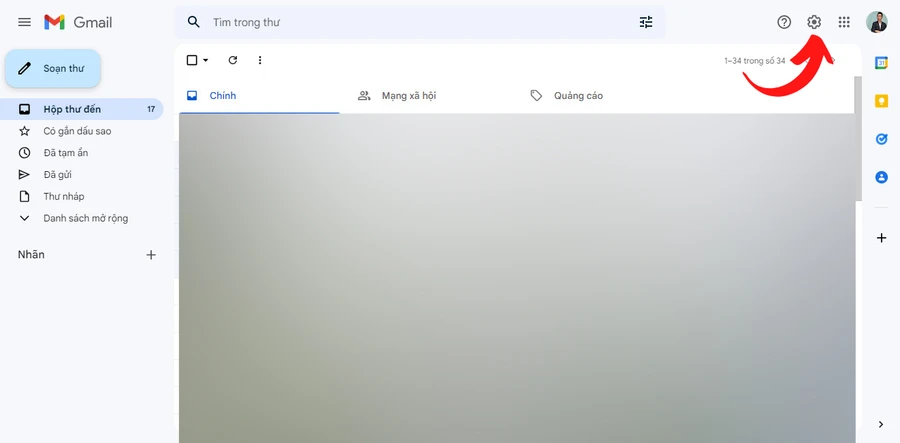Switch to Mạng xã hội tab

pyautogui.click(x=432, y=96)
